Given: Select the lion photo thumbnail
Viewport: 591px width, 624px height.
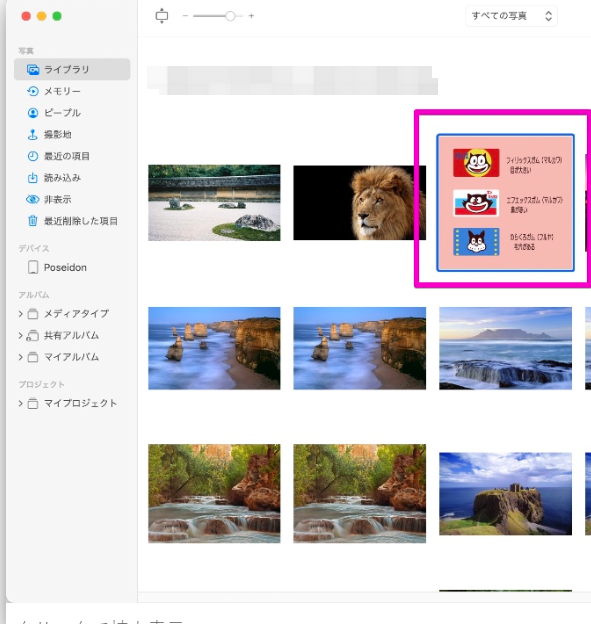Looking at the screenshot, I should pos(359,203).
